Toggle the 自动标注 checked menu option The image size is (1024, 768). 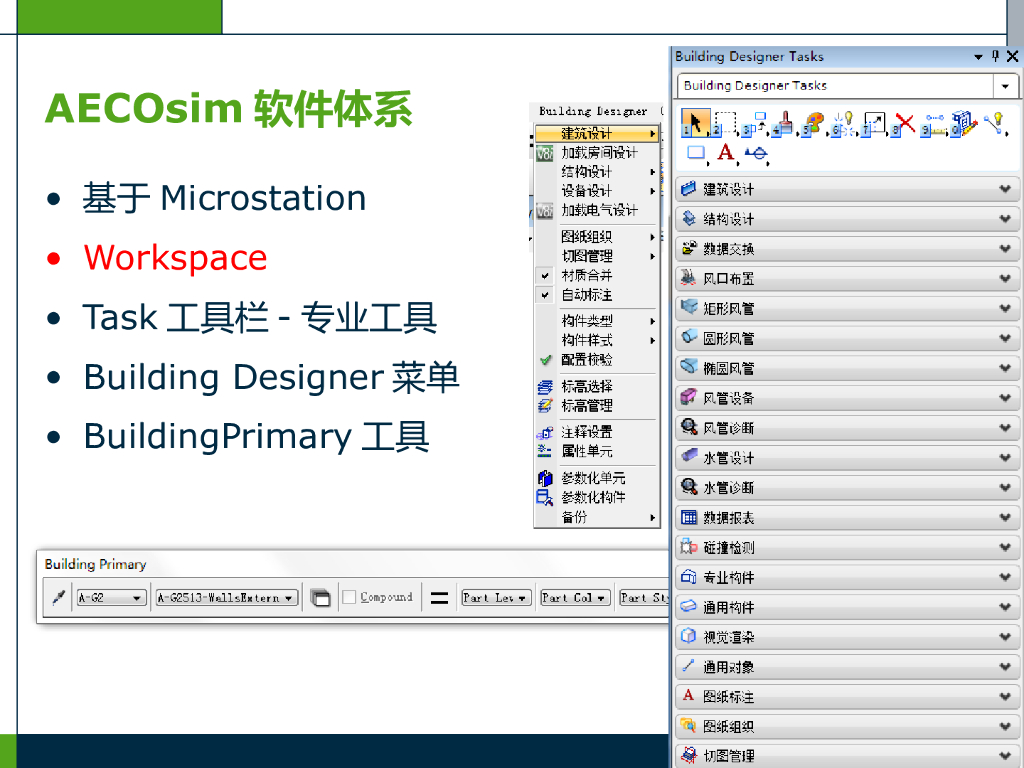[586, 295]
